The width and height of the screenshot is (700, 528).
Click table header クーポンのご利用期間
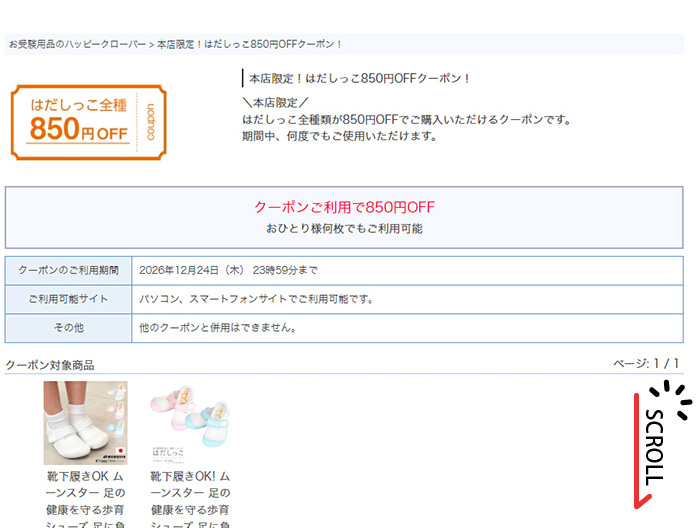coord(68,270)
